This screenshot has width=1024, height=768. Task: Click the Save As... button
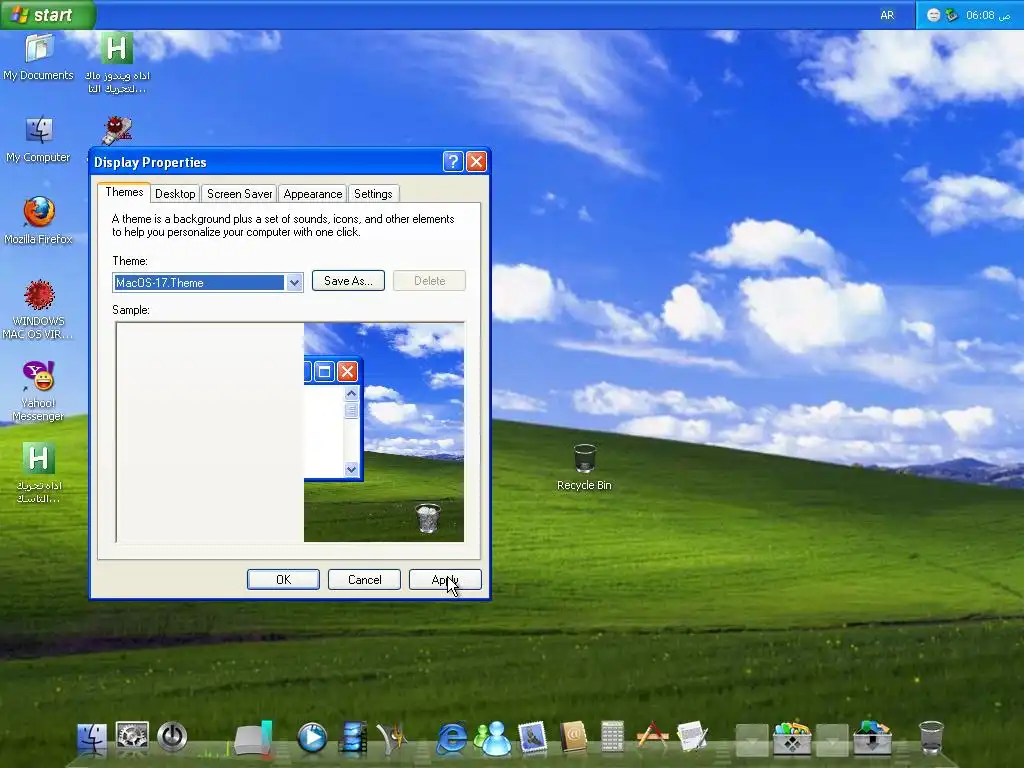coord(348,281)
